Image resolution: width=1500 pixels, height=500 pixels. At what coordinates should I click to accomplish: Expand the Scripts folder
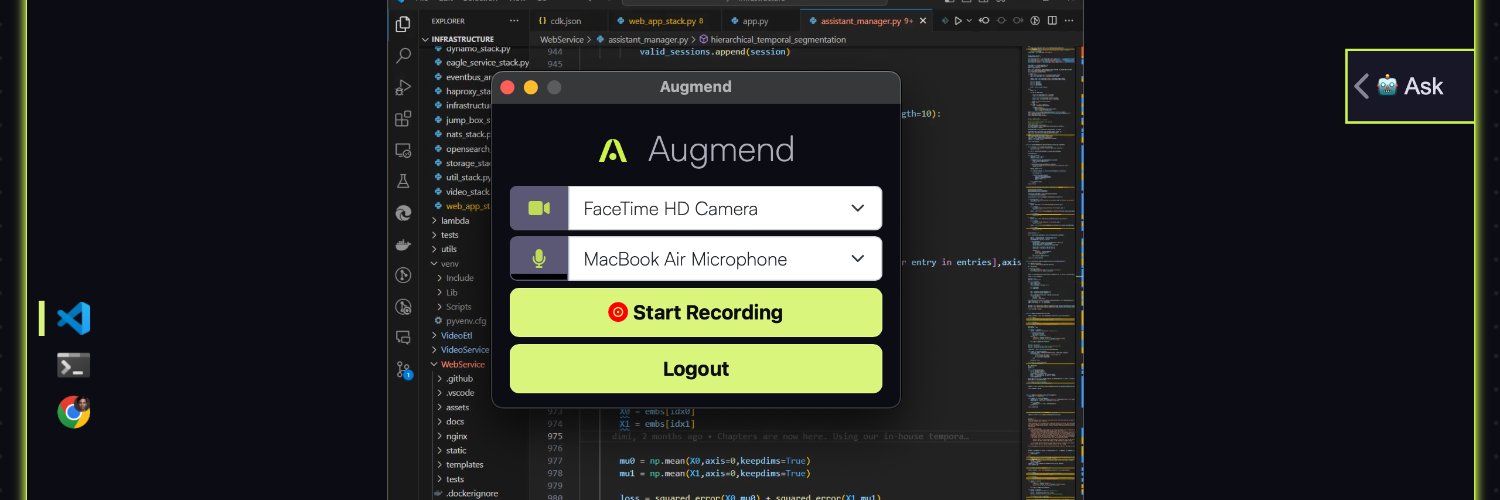458,307
